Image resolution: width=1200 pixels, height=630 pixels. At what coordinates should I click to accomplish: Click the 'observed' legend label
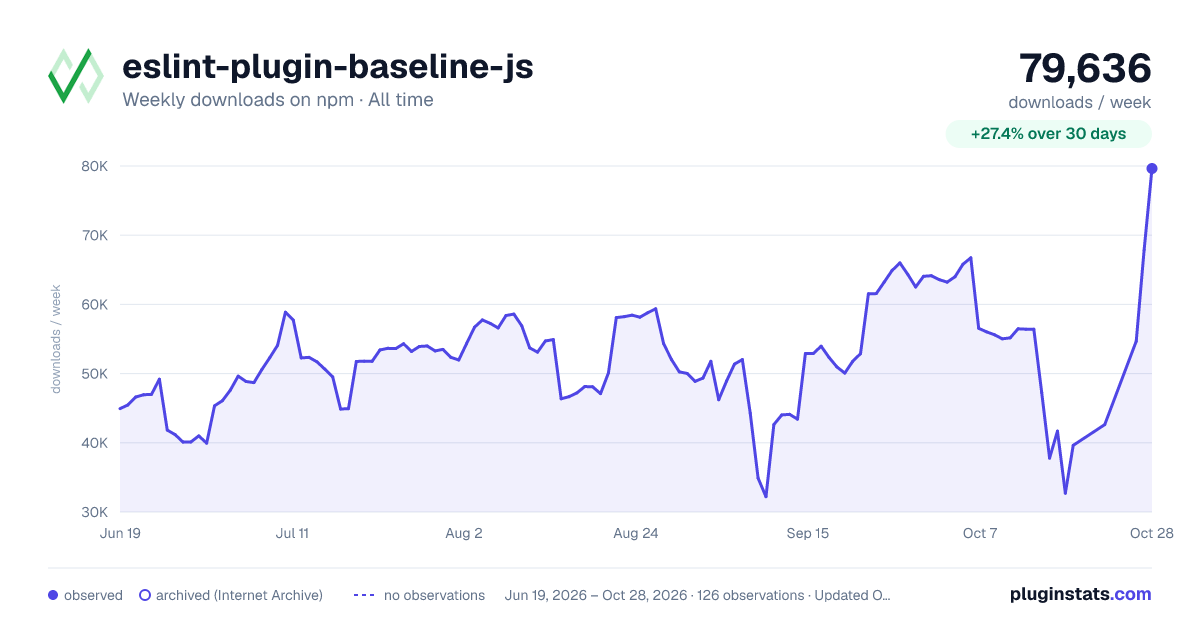pos(93,595)
